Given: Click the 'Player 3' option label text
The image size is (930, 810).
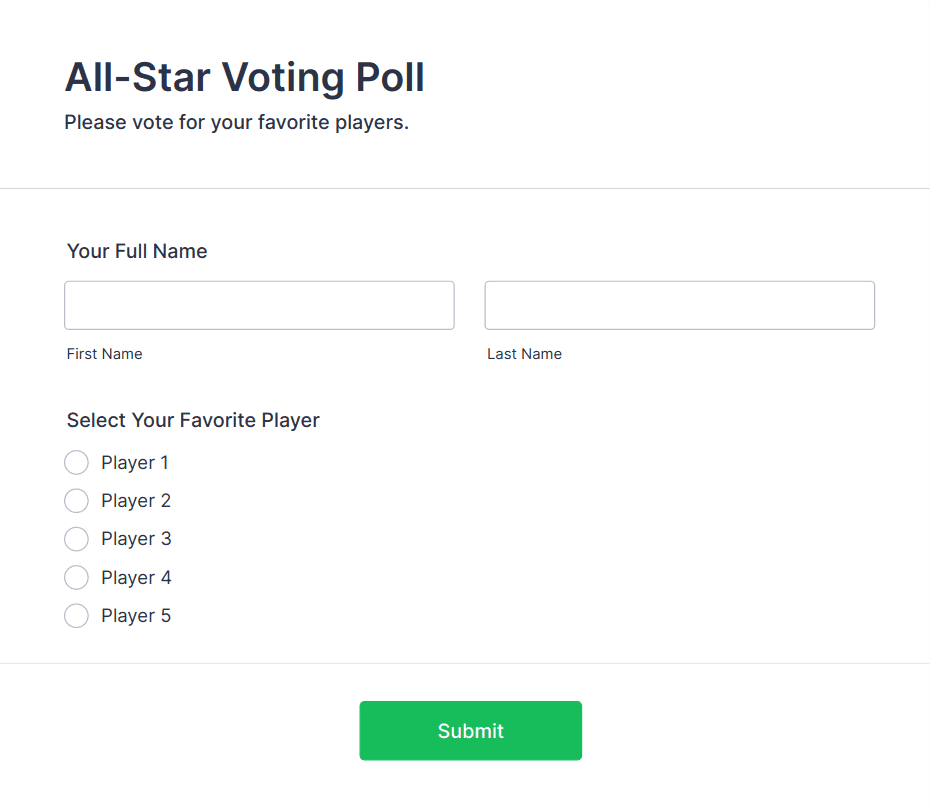Looking at the screenshot, I should pyautogui.click(x=136, y=539).
